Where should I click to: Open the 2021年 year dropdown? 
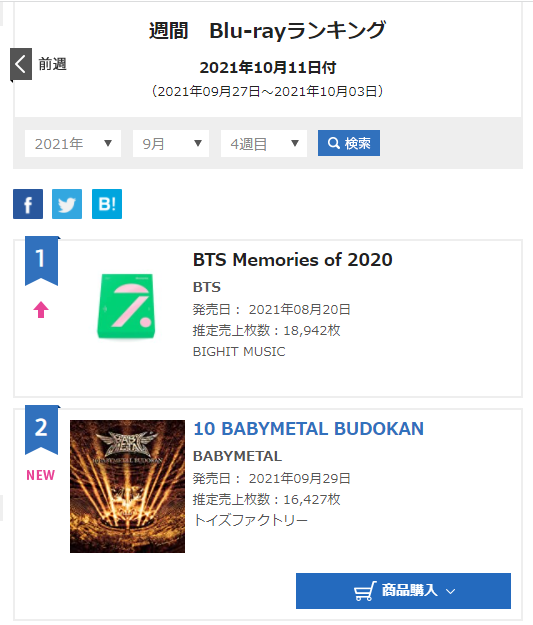click(73, 143)
